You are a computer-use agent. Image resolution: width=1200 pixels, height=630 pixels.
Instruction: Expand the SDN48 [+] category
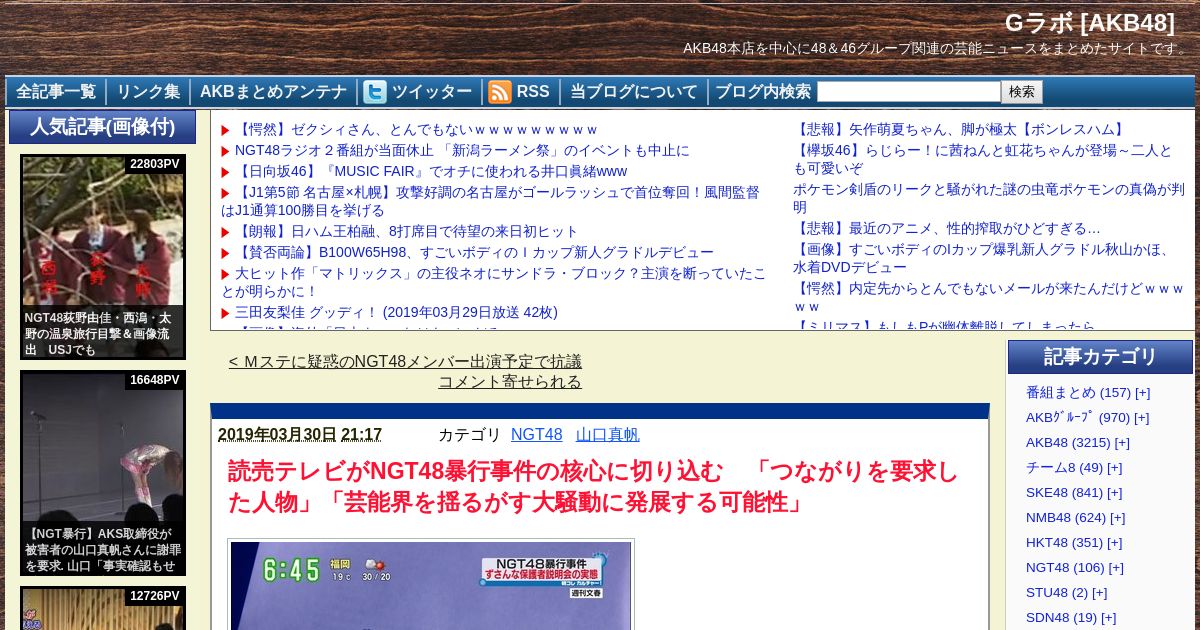pos(1108,618)
